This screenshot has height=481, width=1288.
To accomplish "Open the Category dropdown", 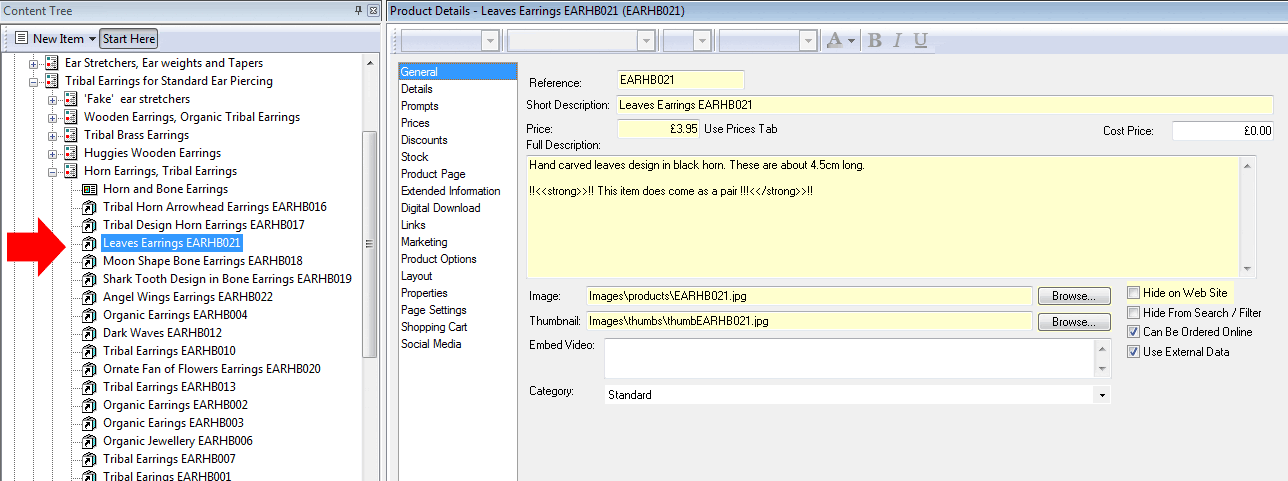I will [1102, 395].
